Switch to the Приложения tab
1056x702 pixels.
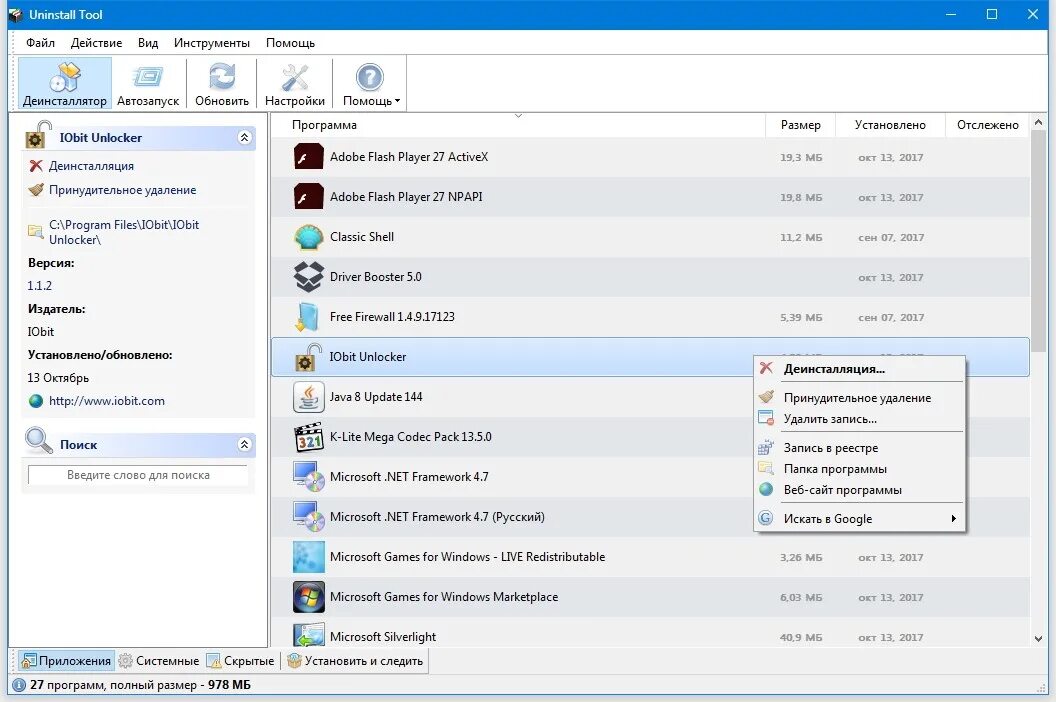(x=66, y=661)
